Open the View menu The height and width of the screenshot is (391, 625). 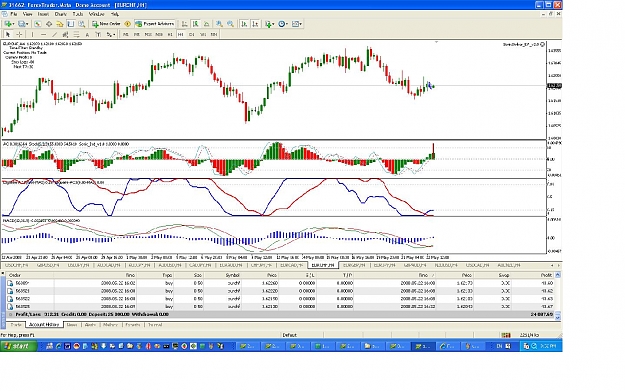coord(28,14)
